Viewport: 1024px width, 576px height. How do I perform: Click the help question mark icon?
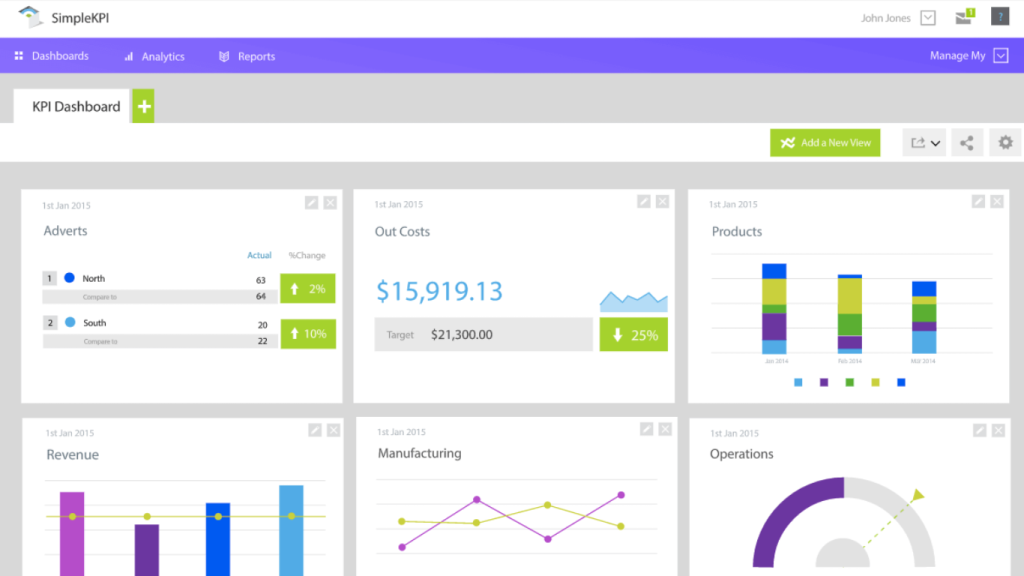click(1000, 17)
